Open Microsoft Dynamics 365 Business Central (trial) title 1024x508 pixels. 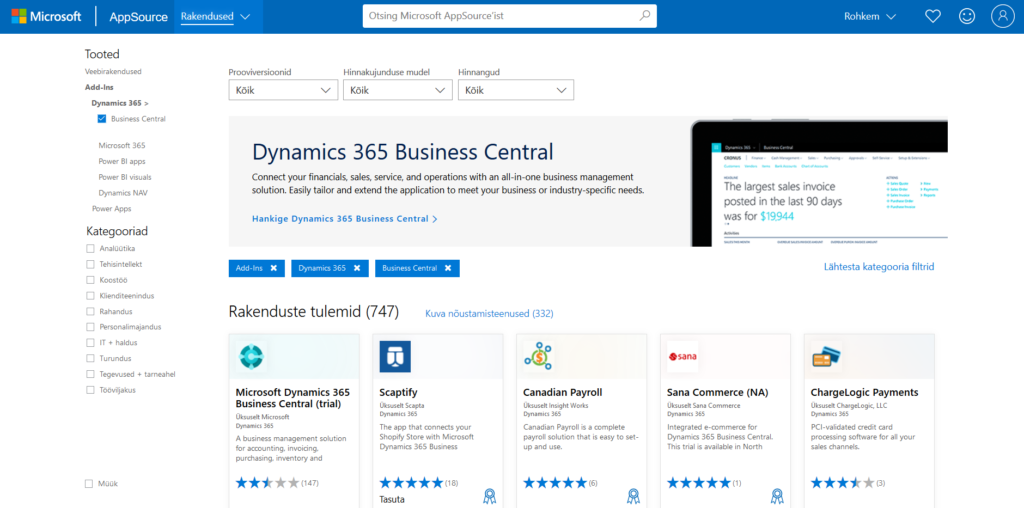coord(293,398)
